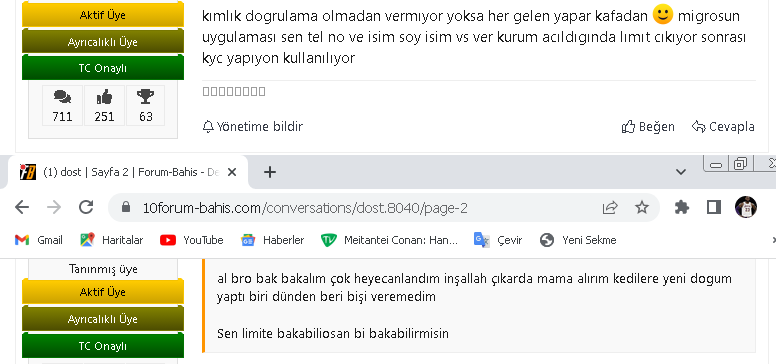Image resolution: width=776 pixels, height=364 pixels.
Task: Toggle the browser side panel icon
Action: (714, 207)
